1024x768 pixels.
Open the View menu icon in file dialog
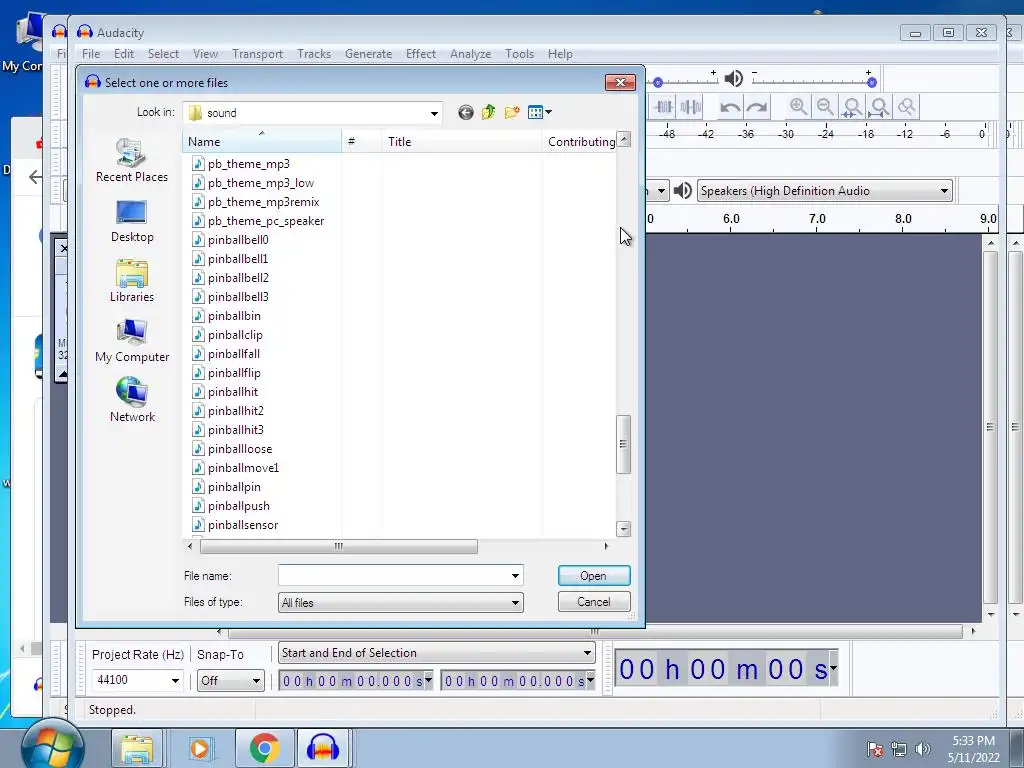(x=539, y=112)
